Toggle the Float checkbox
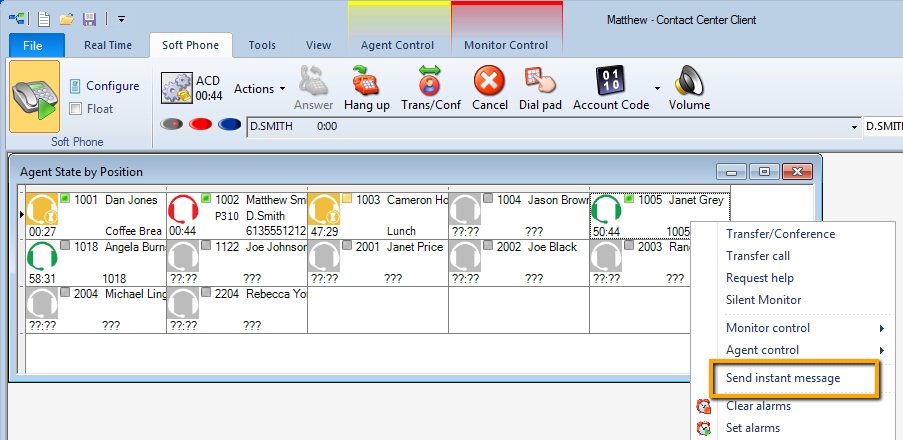903x440 pixels. coord(75,109)
